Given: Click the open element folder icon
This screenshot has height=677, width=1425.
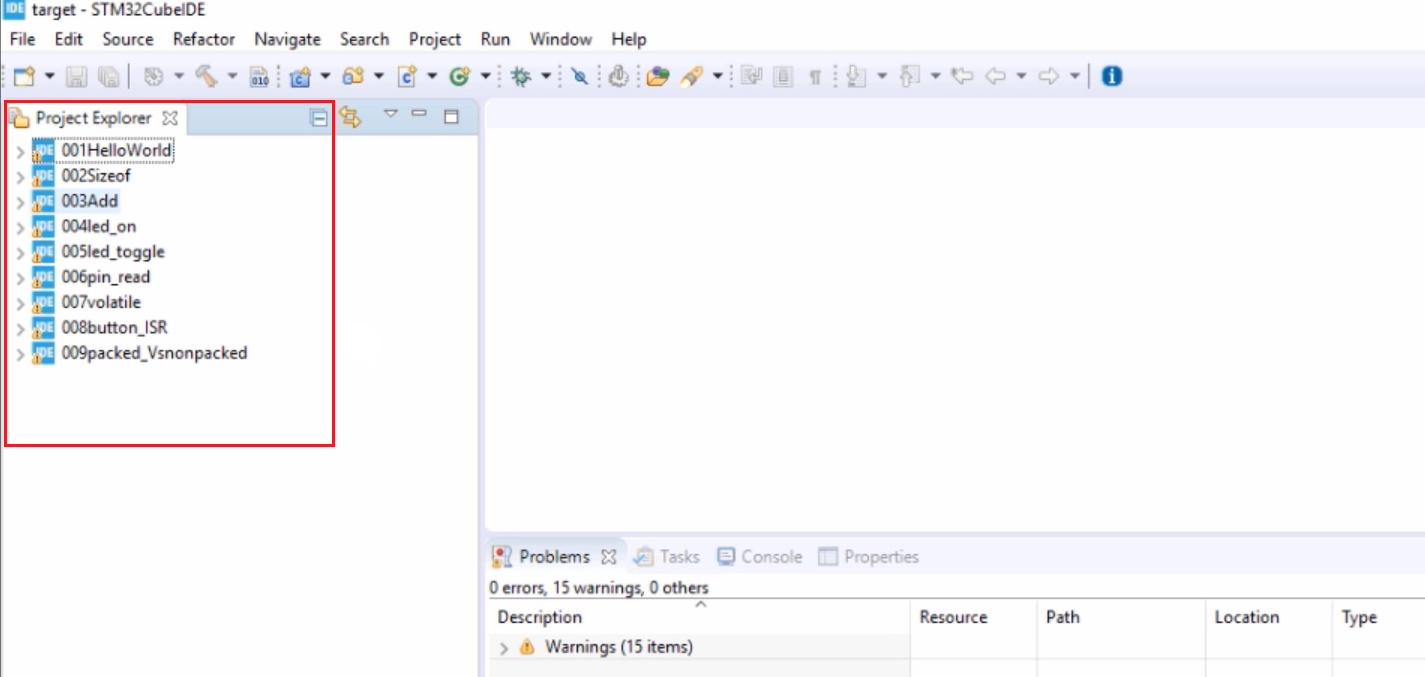Looking at the screenshot, I should [657, 76].
